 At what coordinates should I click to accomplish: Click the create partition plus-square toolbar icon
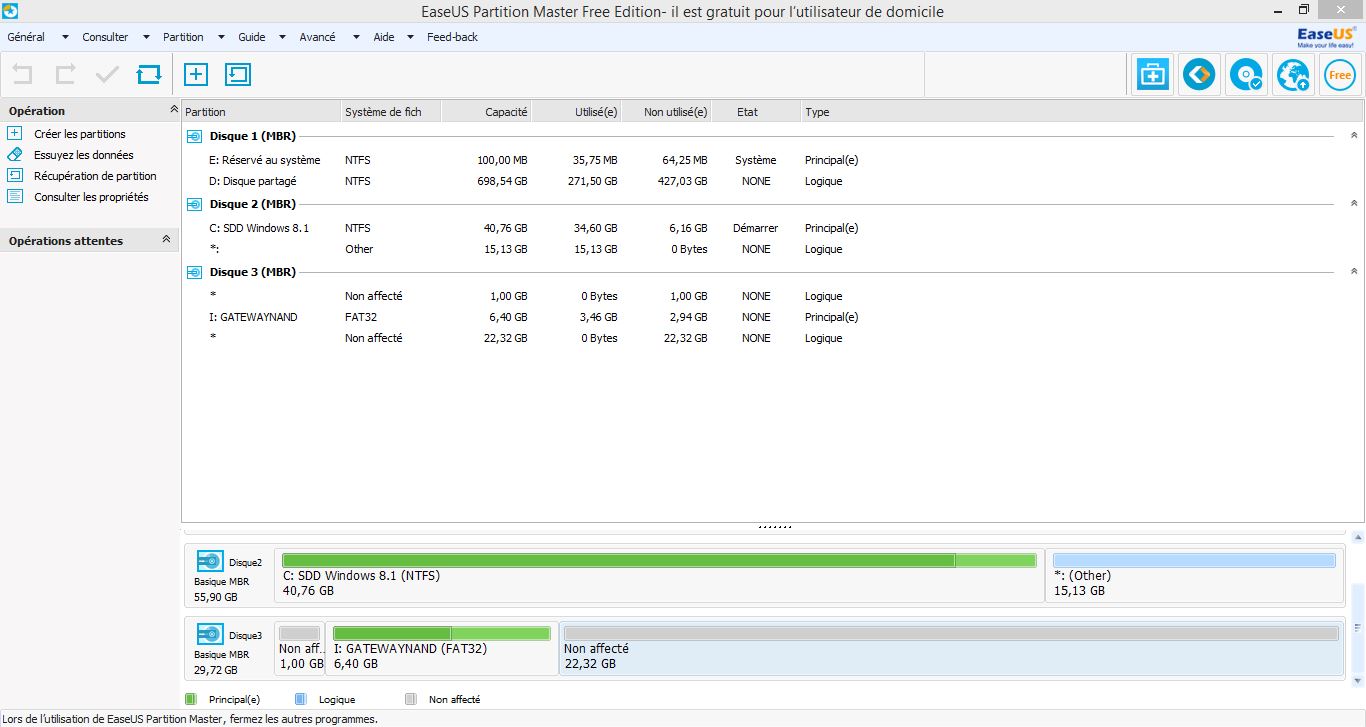[x=195, y=74]
